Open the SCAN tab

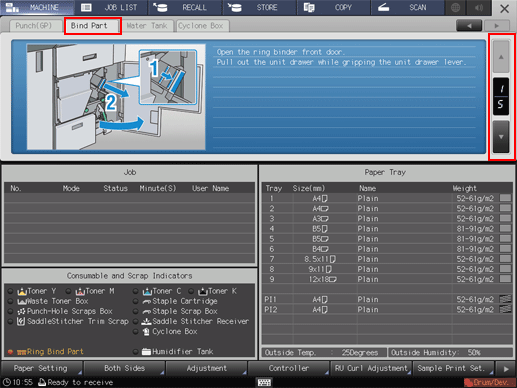[407, 7]
